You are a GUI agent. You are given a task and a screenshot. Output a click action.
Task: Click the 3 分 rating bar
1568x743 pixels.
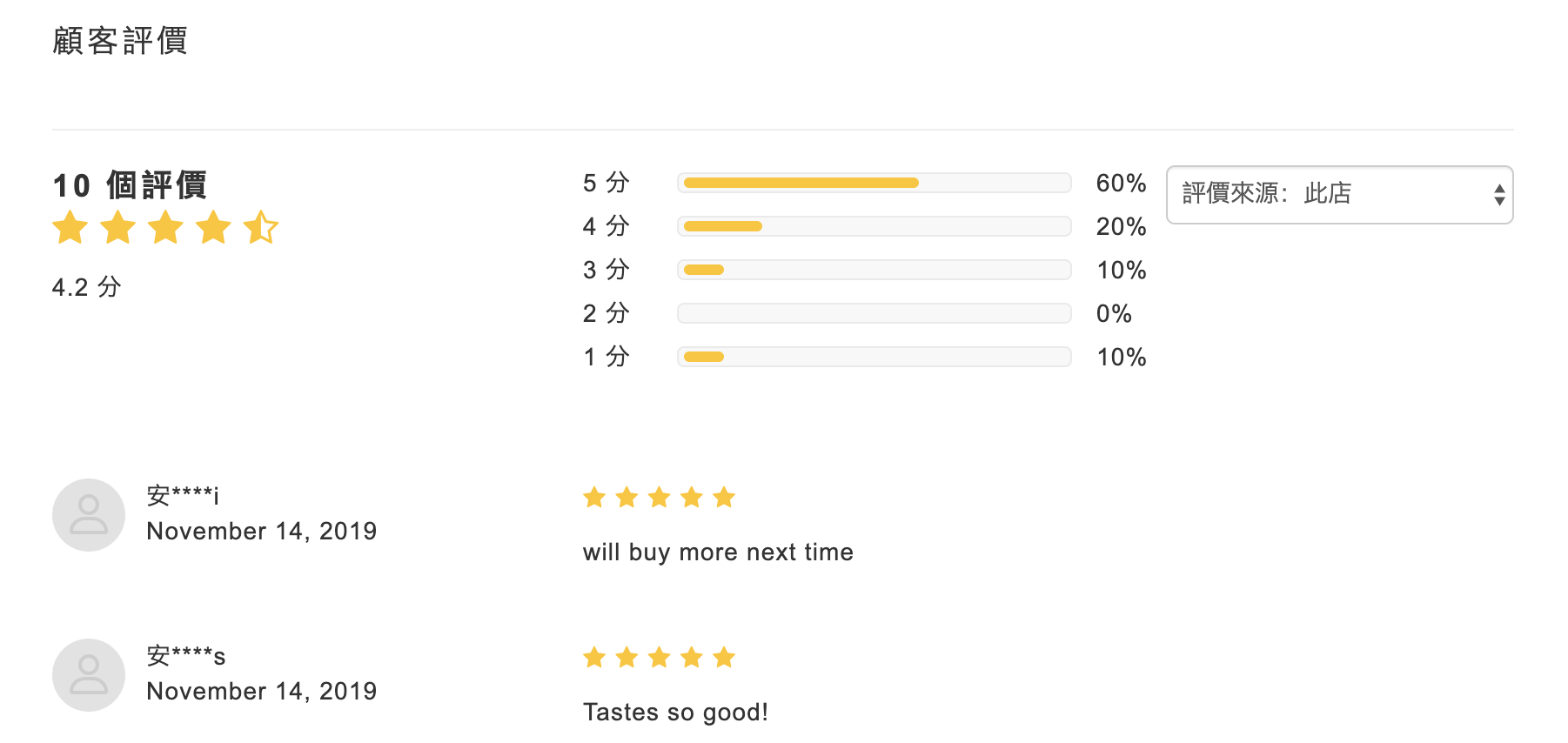pyautogui.click(x=874, y=270)
